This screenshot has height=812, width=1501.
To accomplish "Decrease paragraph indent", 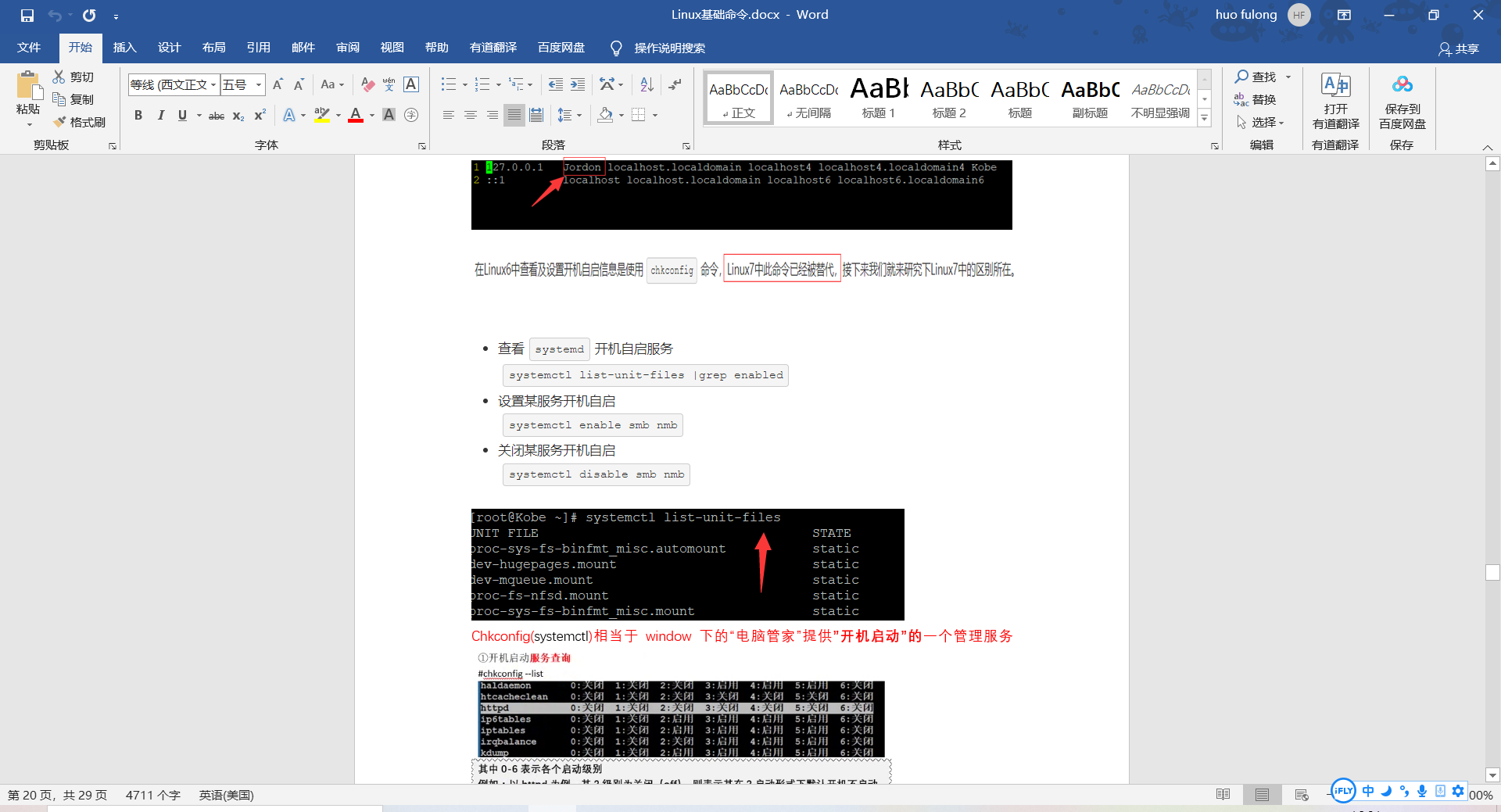I will pyautogui.click(x=556, y=84).
